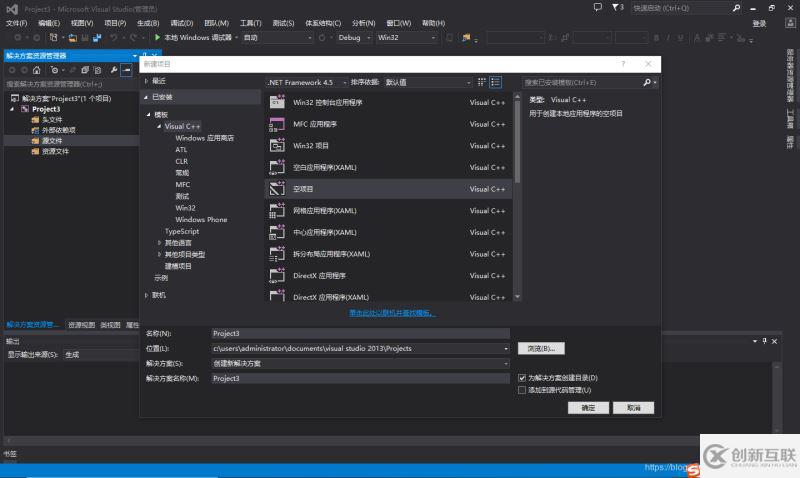Select 源文件 folder in Solution Explorer

tap(52, 141)
